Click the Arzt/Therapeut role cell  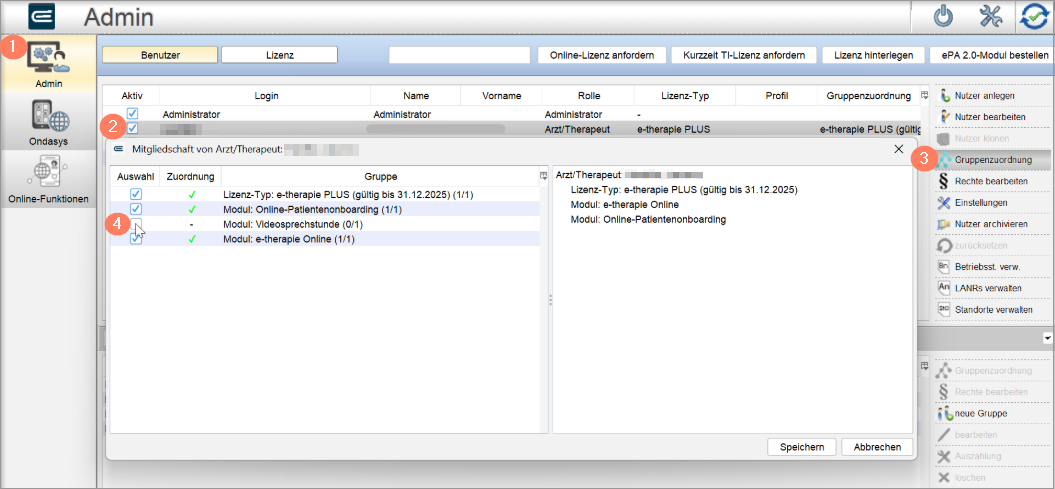tap(577, 128)
